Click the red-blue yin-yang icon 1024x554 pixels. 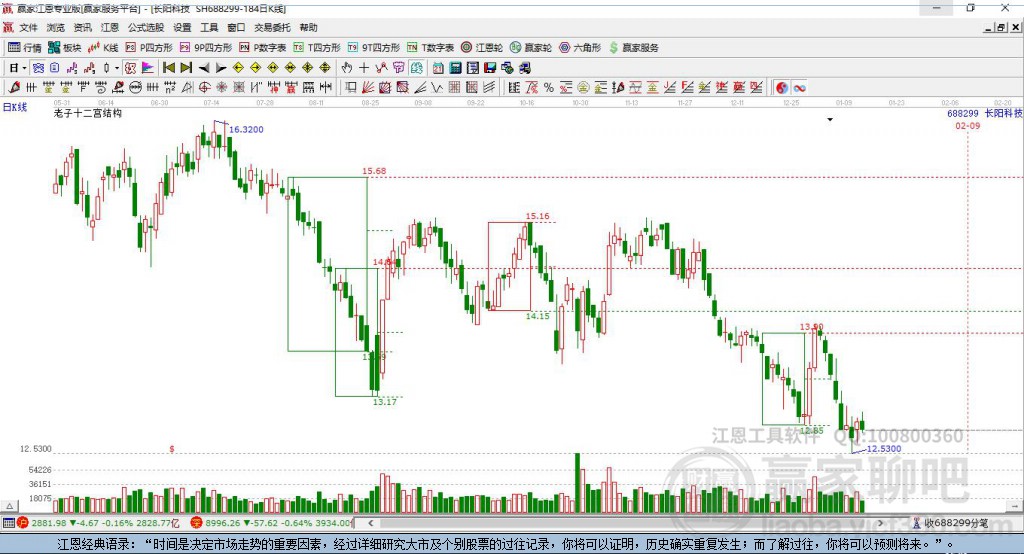pyautogui.click(x=782, y=88)
